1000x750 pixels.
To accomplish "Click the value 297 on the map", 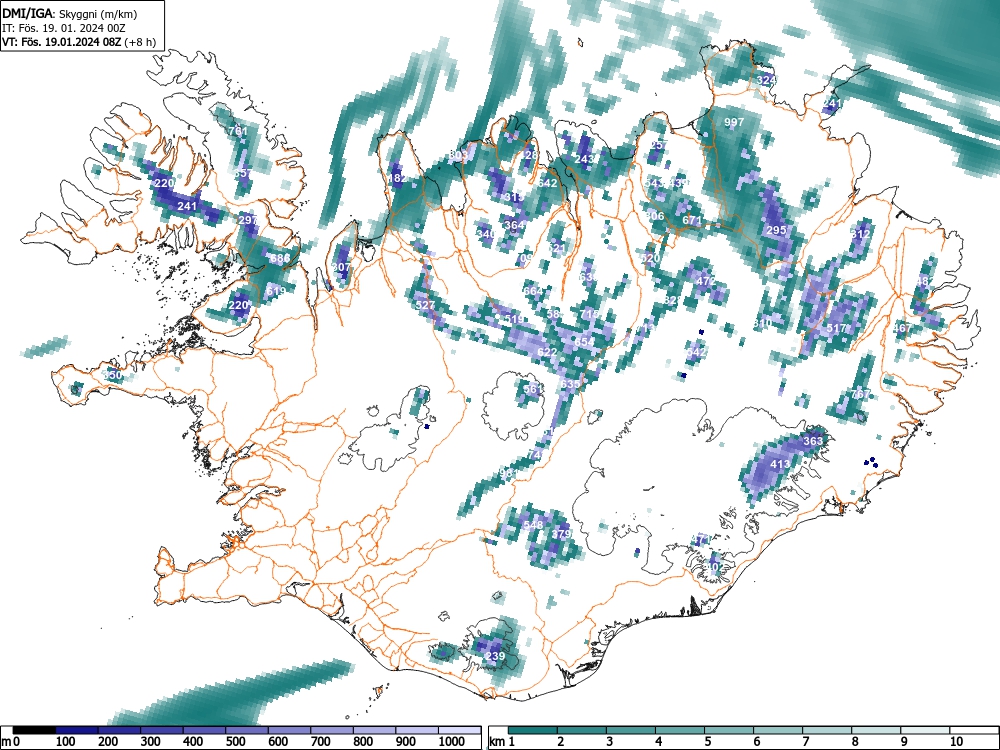I will [x=247, y=220].
